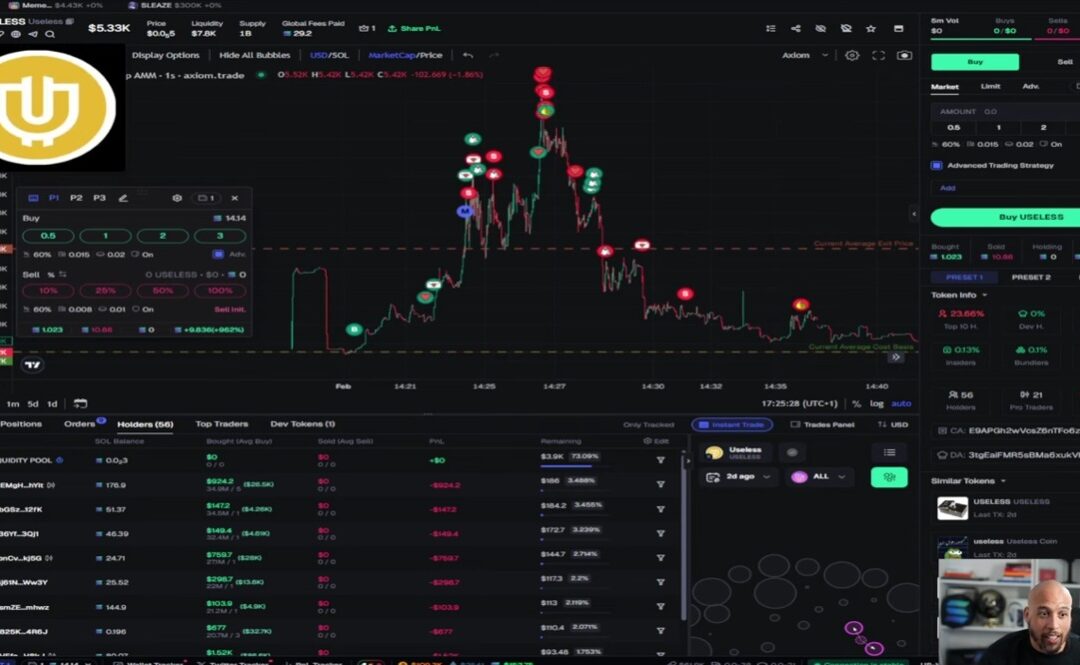Buy 0.5 SOL in instant trade panel
The height and width of the screenshot is (665, 1080).
[x=48, y=236]
